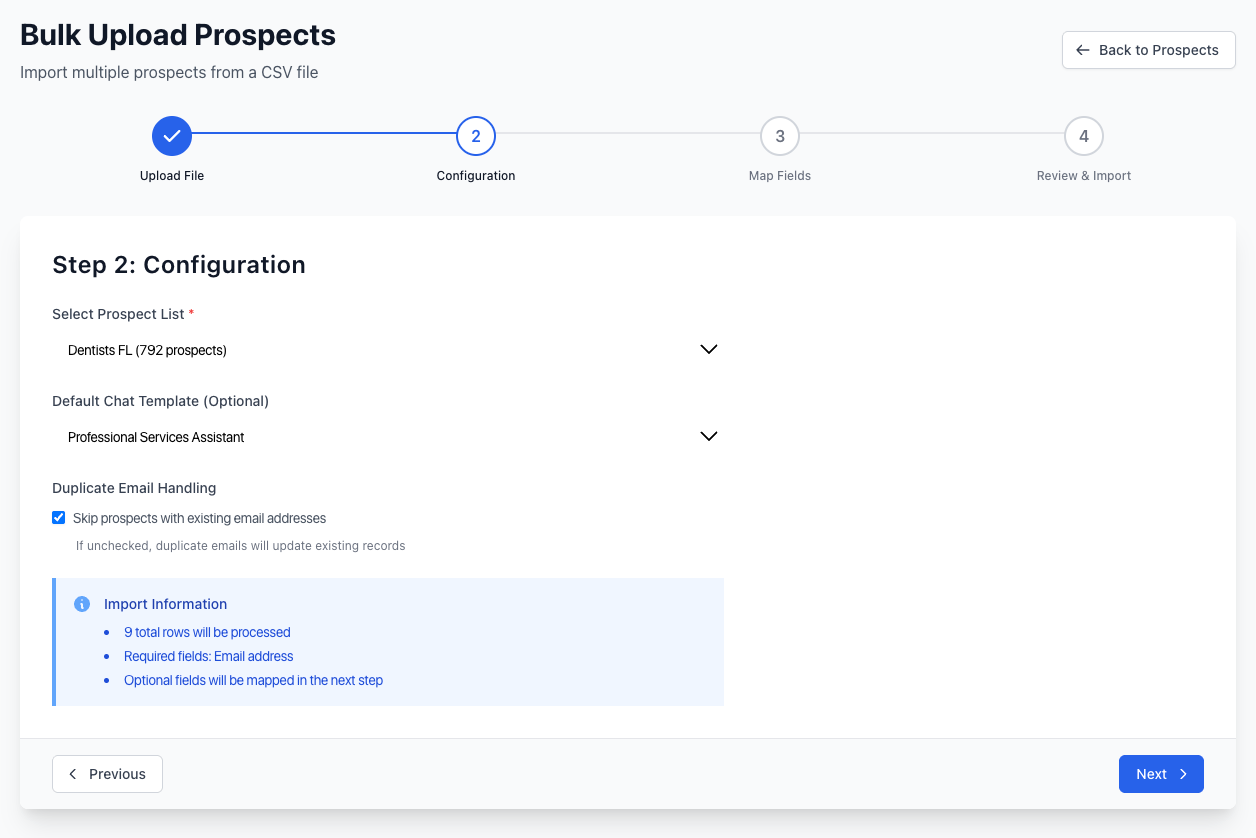
Task: Expand the Select Prospect List dropdown arrow
Action: (x=709, y=350)
